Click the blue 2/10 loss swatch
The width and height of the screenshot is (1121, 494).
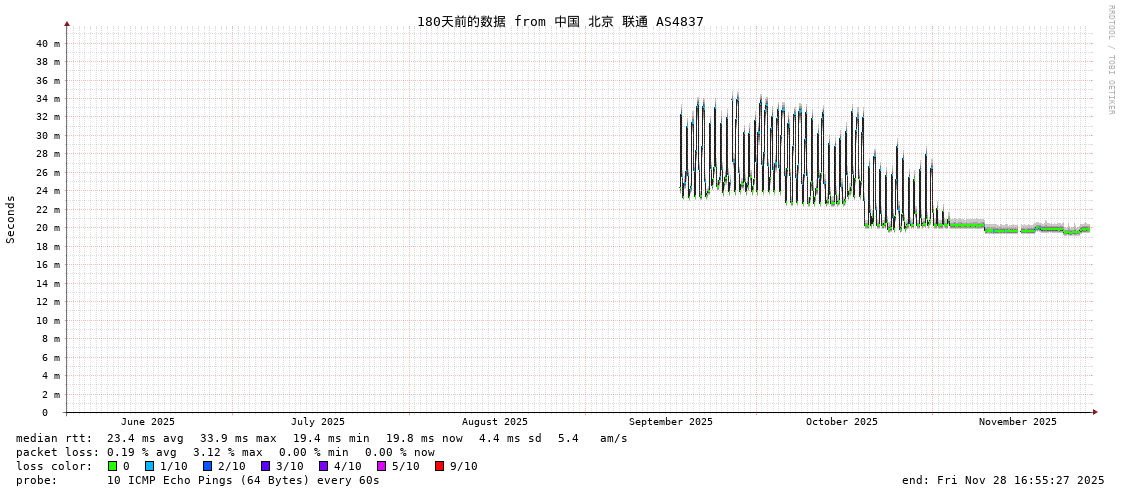tap(207, 466)
